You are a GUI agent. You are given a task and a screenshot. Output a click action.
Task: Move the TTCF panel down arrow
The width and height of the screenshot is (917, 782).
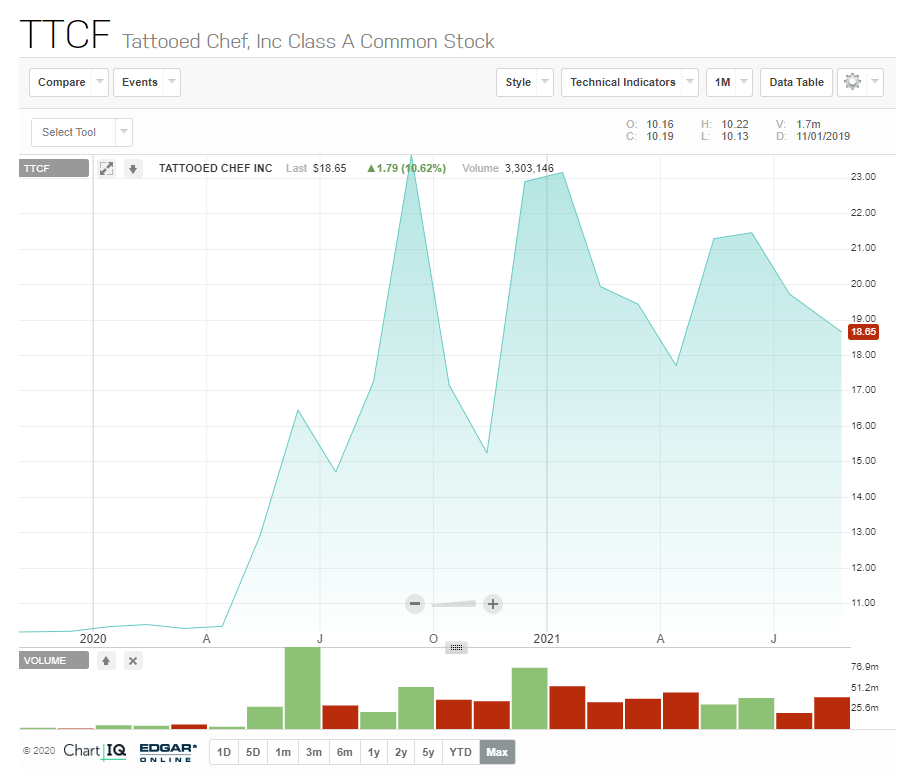click(x=133, y=169)
